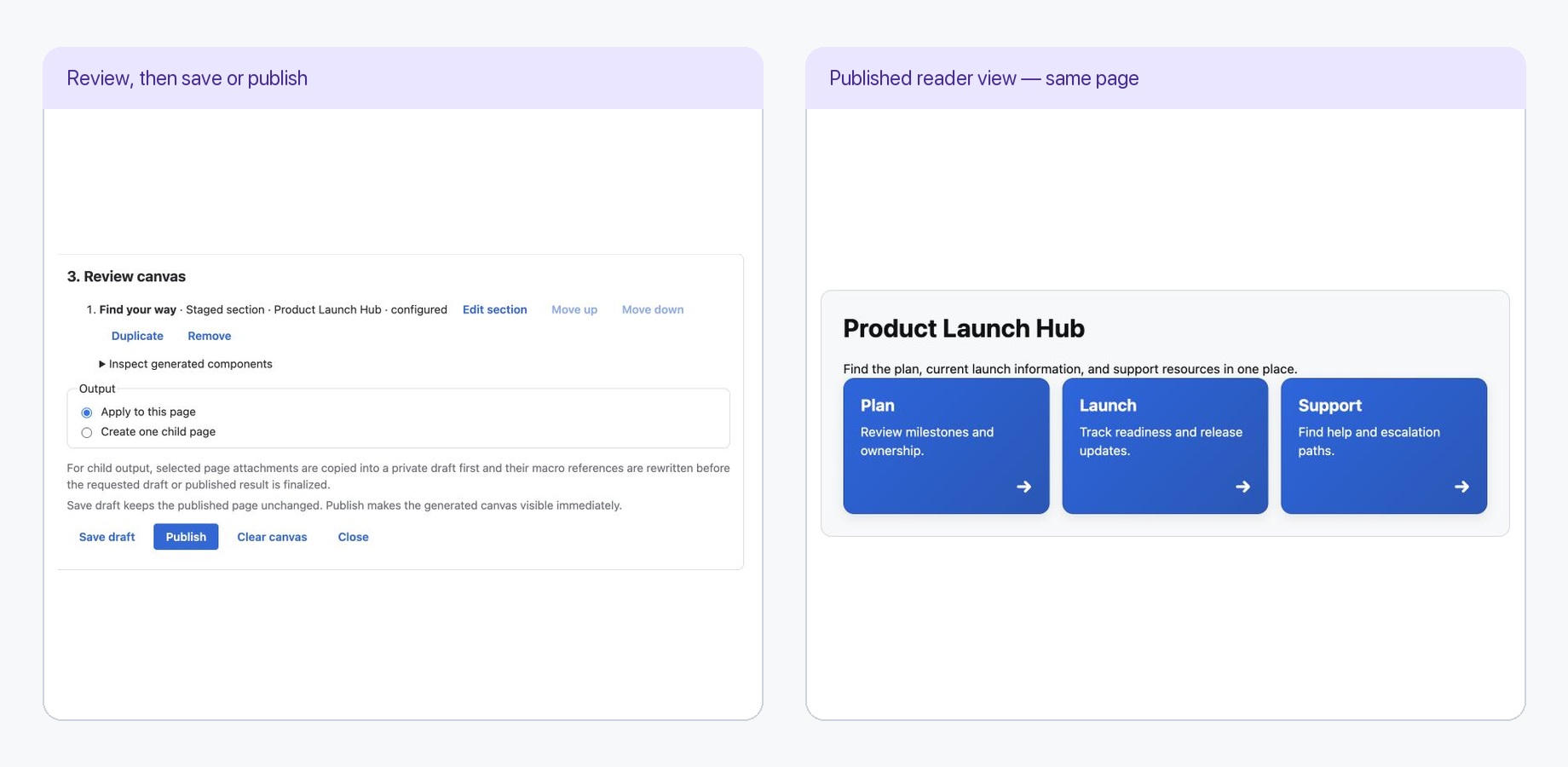The height and width of the screenshot is (767, 1568).
Task: Click the arrow icon on the Launch card
Action: click(1242, 487)
